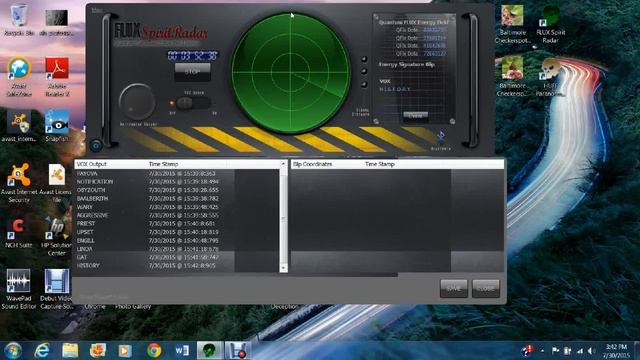The width and height of the screenshot is (640, 360).
Task: Click the taskbar clock showing 3:42 PM
Action: [x=616, y=351]
